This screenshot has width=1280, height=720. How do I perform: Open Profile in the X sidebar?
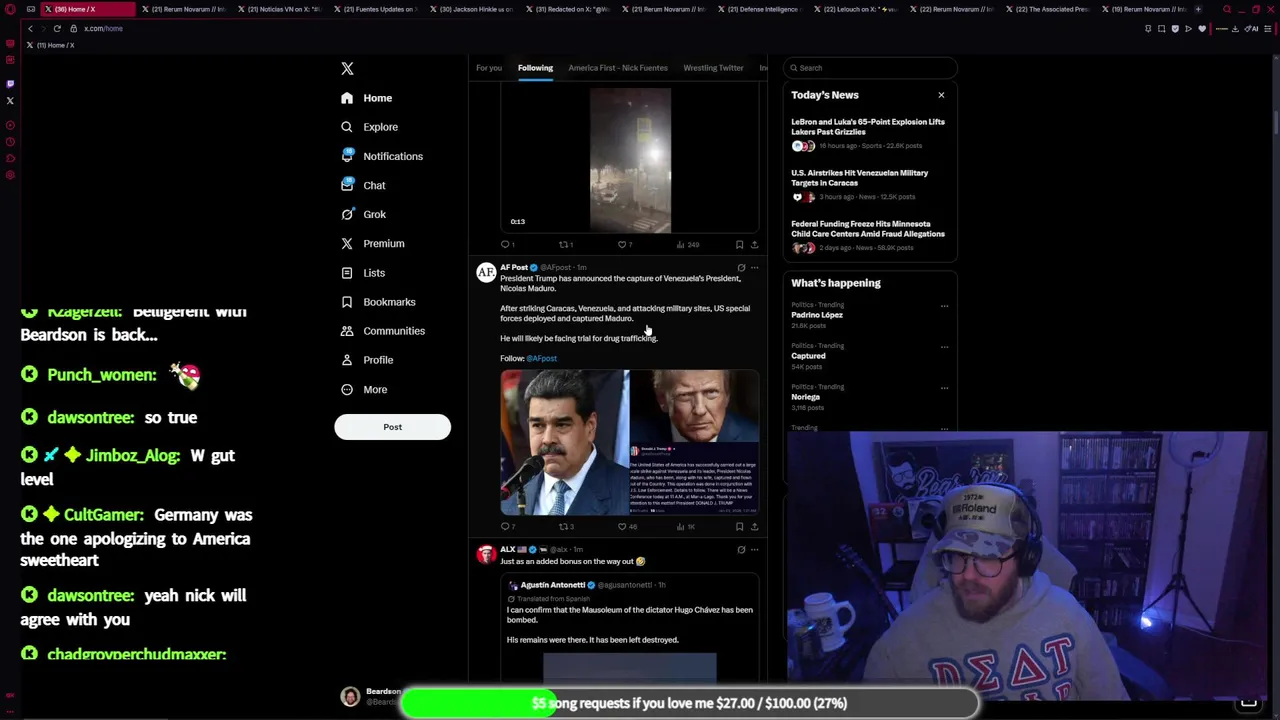pyautogui.click(x=367, y=359)
